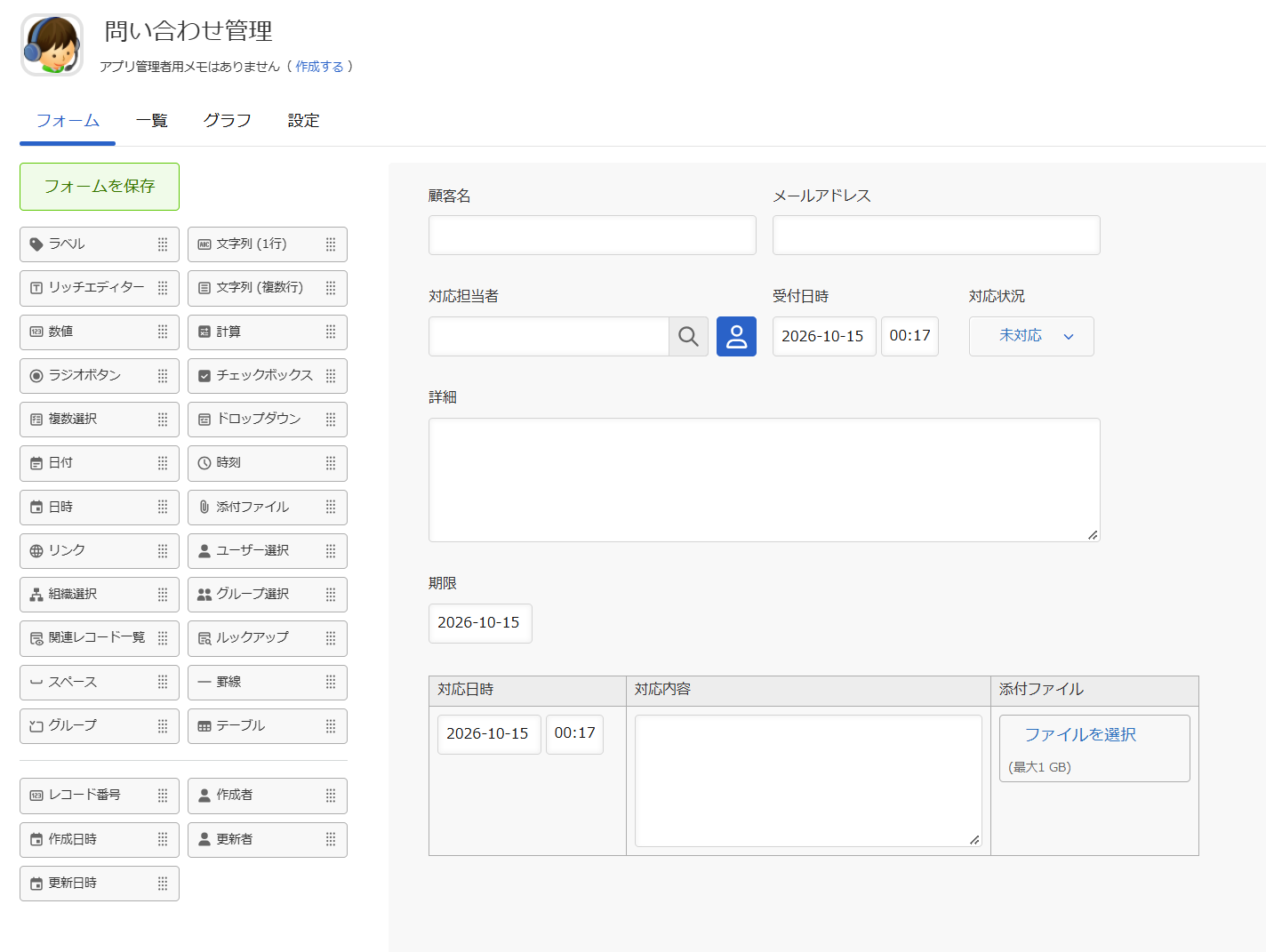Viewport: 1266px width, 952px height.
Task: Select the 文字列 (複数行) field element
Action: coord(268,288)
